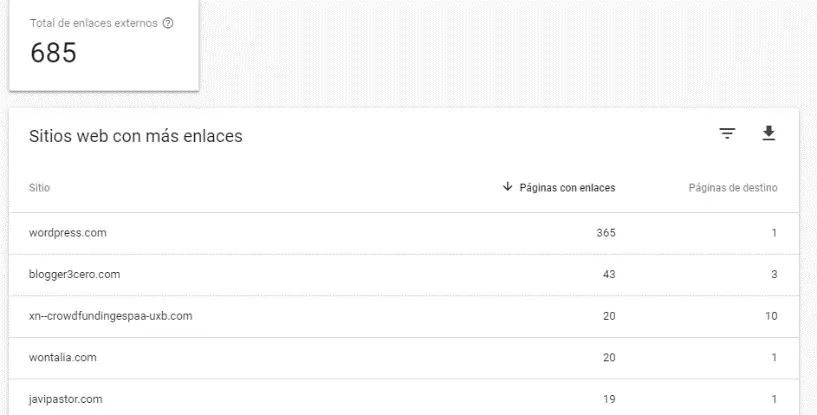817x415 pixels.
Task: Click the Sitios web con más enlaces heading
Action: [x=136, y=136]
